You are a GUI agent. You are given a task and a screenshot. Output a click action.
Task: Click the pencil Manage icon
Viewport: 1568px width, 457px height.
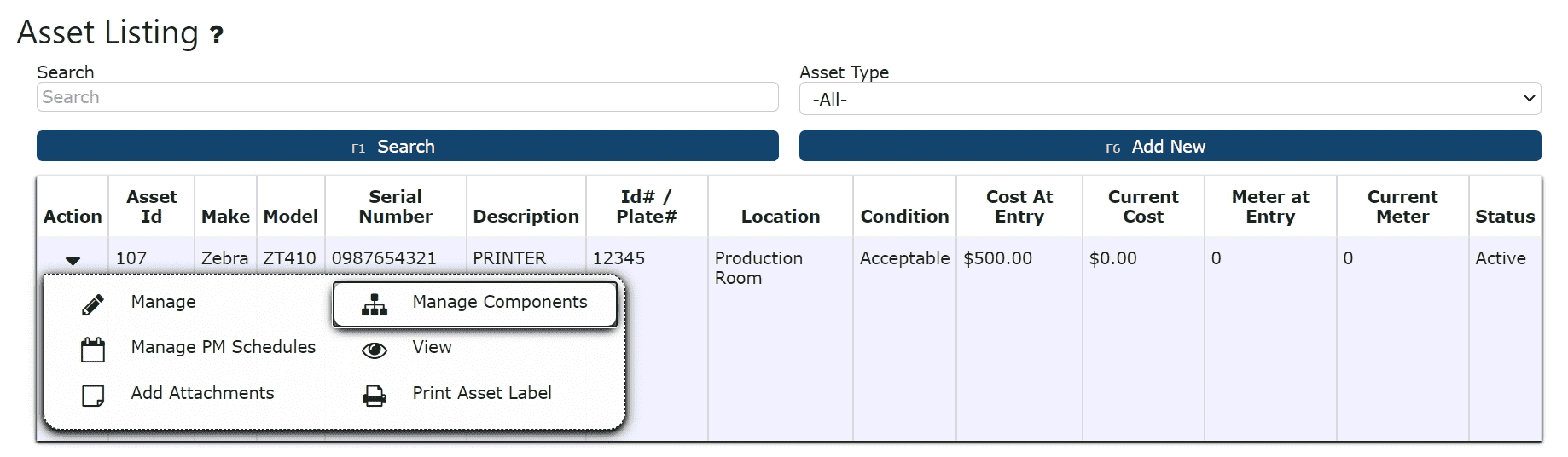[x=93, y=304]
